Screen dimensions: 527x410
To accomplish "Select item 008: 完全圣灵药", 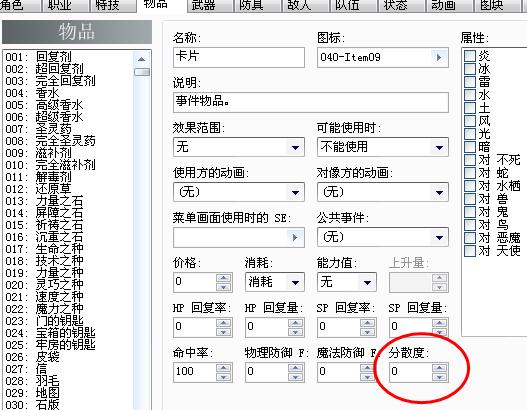I will pyautogui.click(x=68, y=141).
